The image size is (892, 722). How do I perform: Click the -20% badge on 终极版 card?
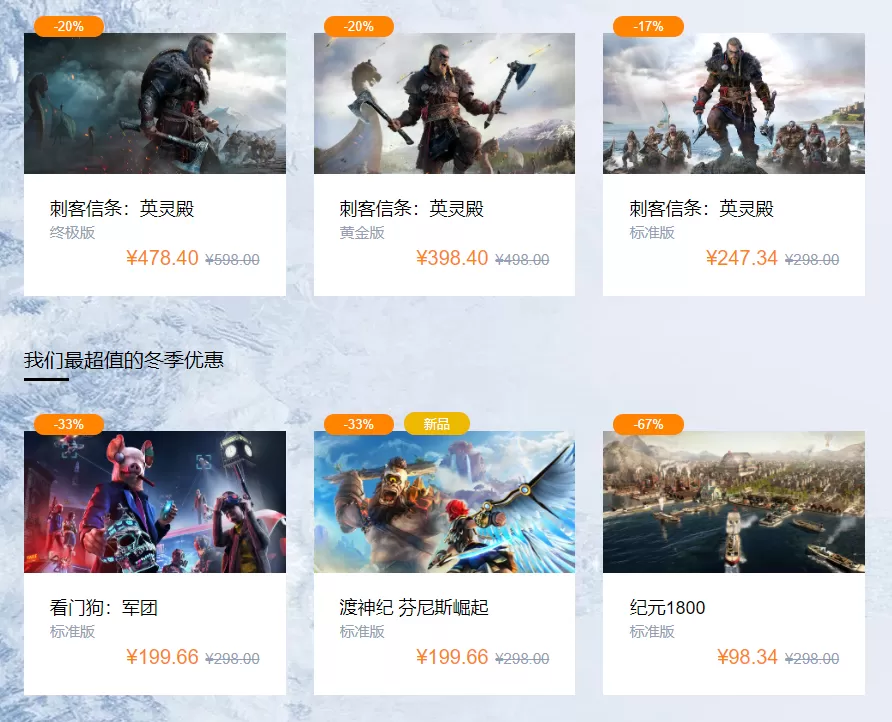click(x=69, y=26)
